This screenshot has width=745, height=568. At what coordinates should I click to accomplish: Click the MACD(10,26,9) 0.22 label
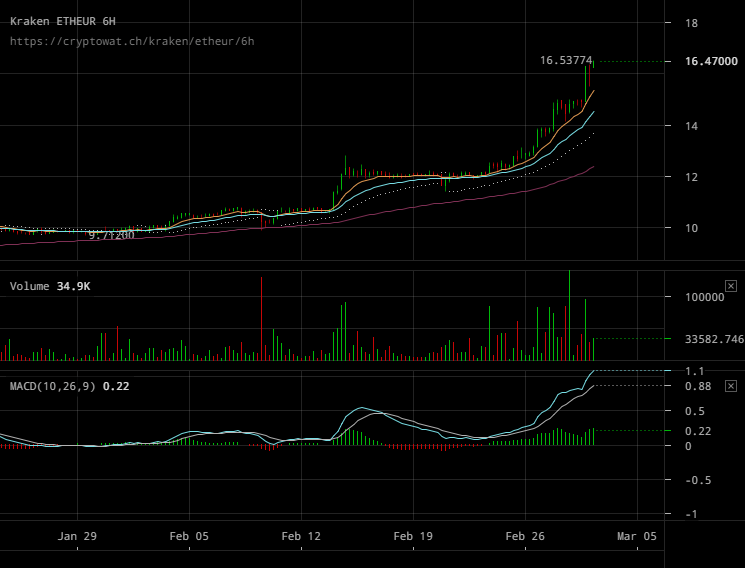(x=69, y=386)
